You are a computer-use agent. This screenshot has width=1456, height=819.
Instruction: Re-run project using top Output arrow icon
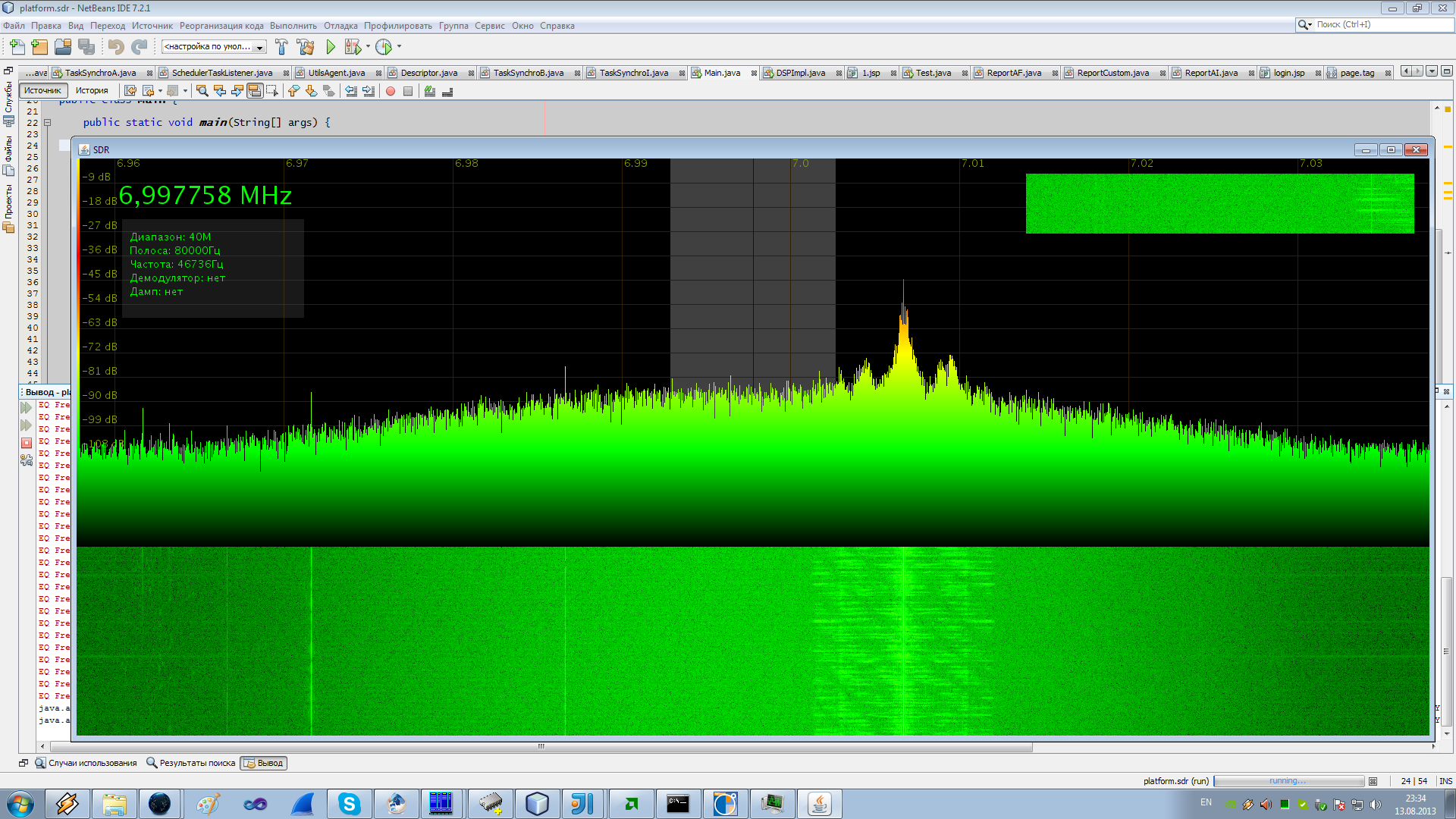27,408
